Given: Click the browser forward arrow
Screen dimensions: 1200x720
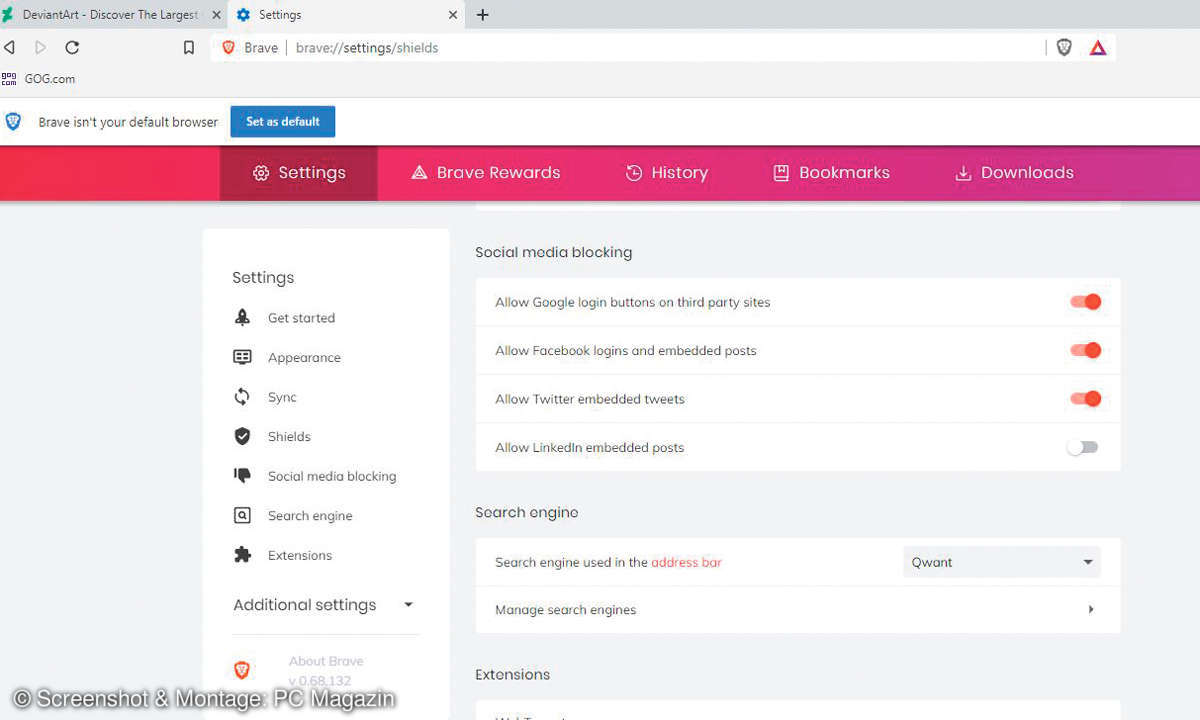Looking at the screenshot, I should point(40,47).
